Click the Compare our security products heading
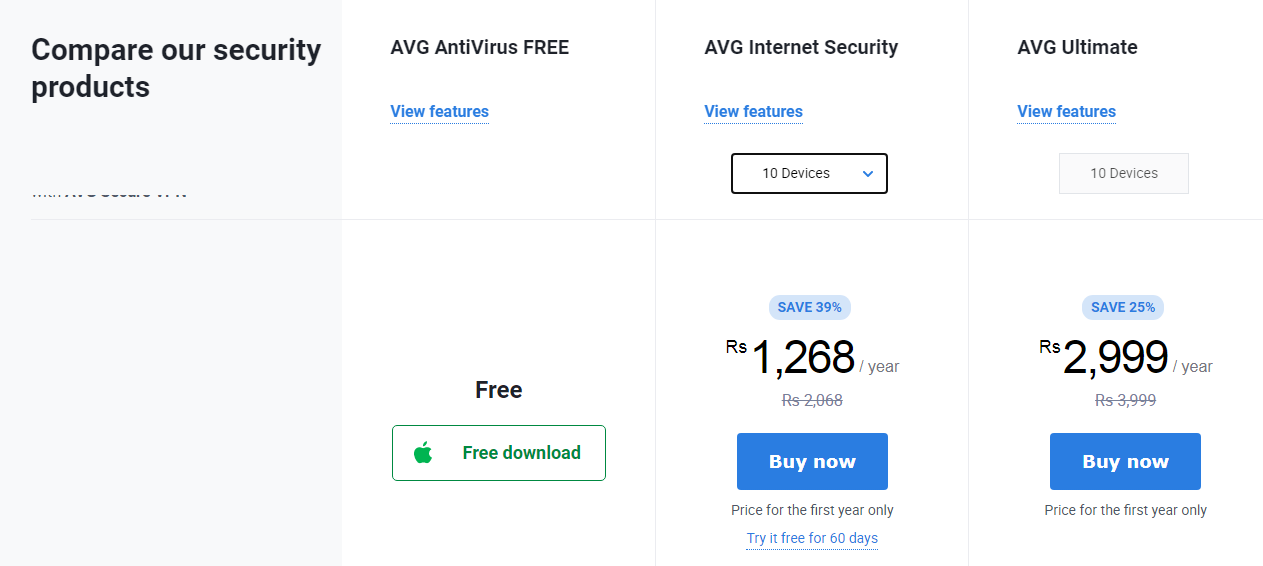This screenshot has height=566, width=1263. click(176, 68)
